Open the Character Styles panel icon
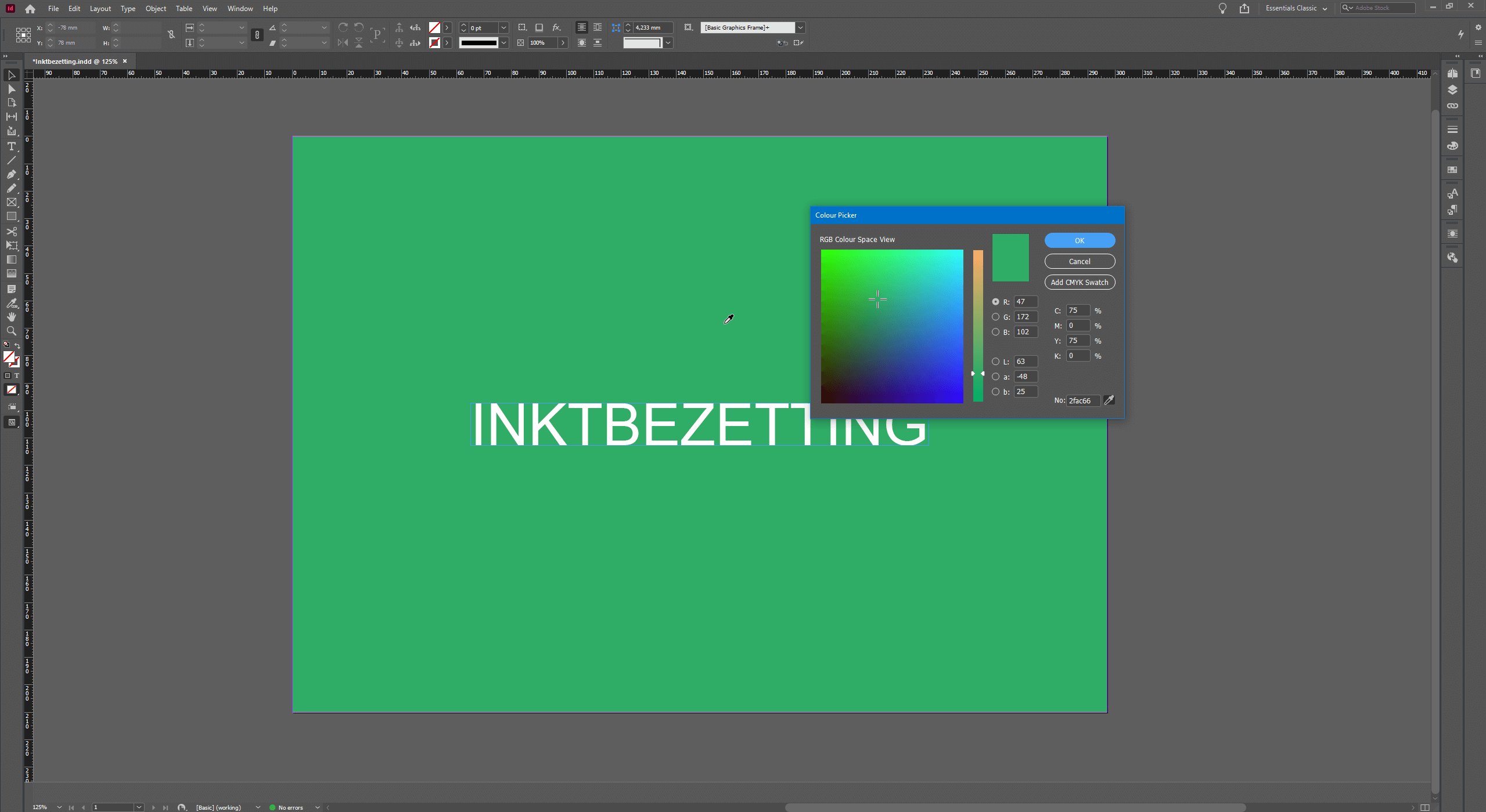Screen dimensions: 1486x812 [1452, 194]
